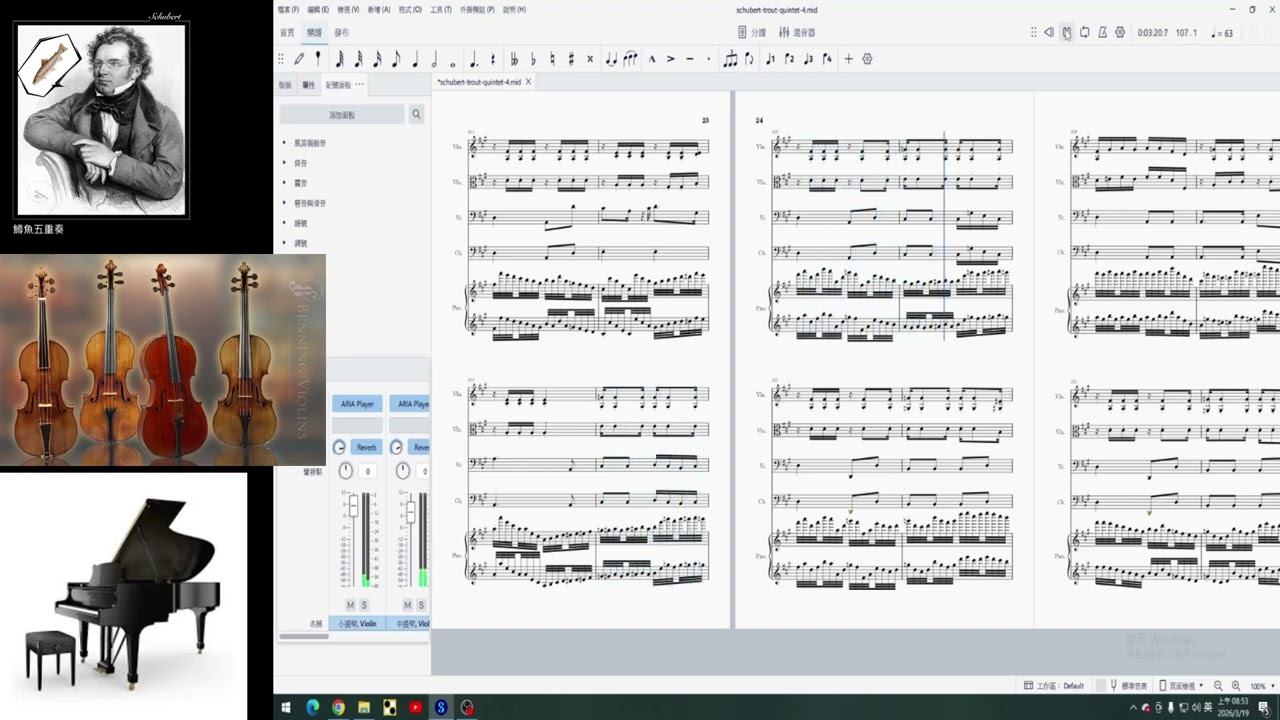Toggle the play button in the playback toolbar
The height and width of the screenshot is (720, 1280).
click(x=1067, y=33)
